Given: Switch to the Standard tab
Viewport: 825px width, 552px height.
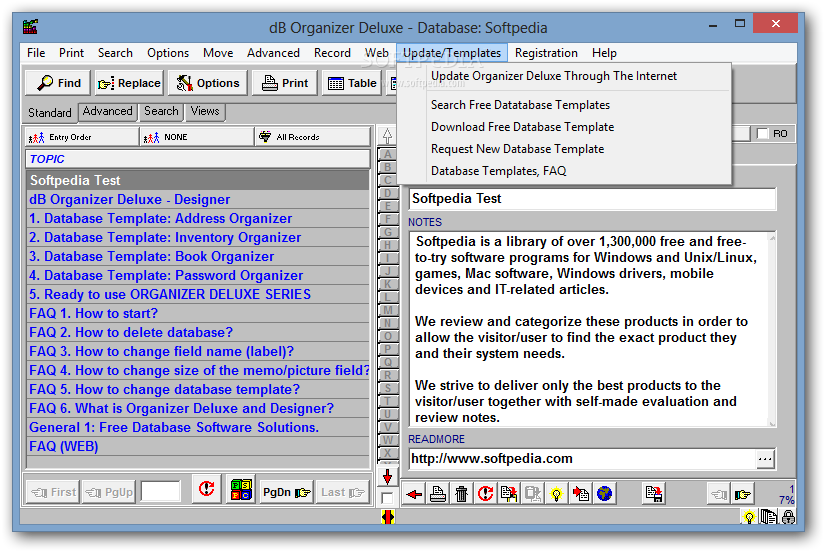Looking at the screenshot, I should point(49,113).
